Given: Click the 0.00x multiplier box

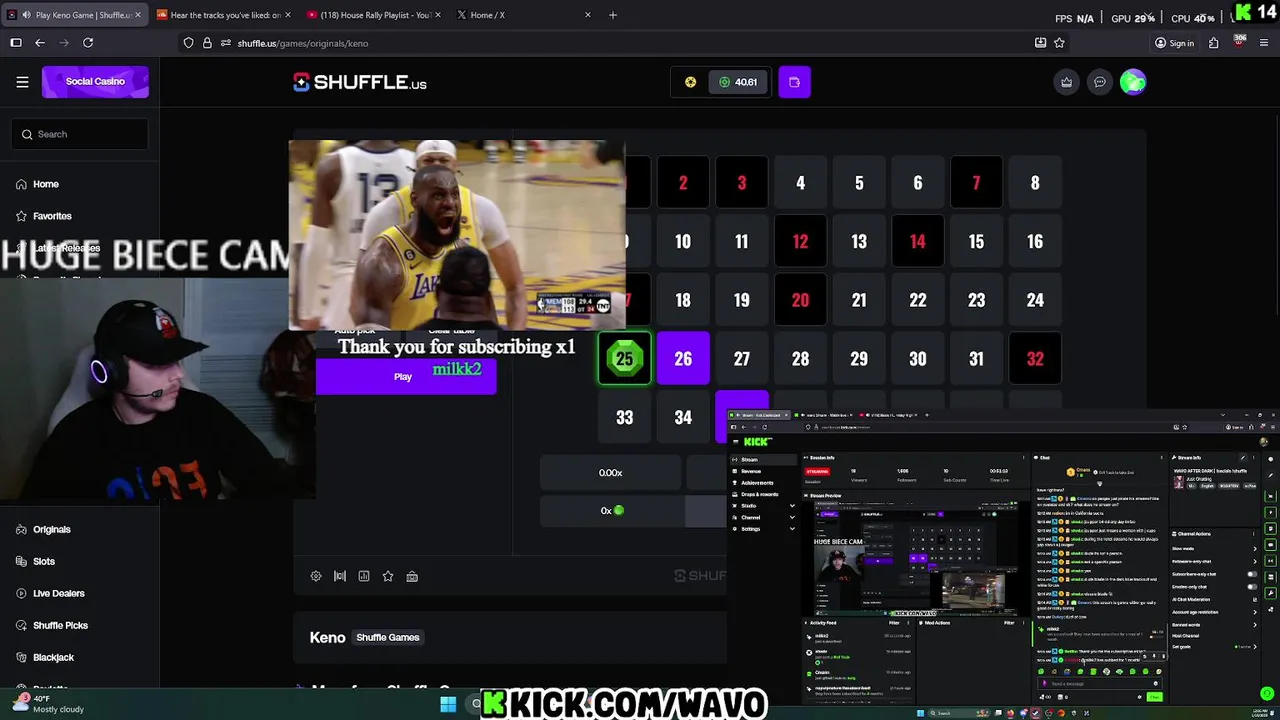Looking at the screenshot, I should point(610,473).
